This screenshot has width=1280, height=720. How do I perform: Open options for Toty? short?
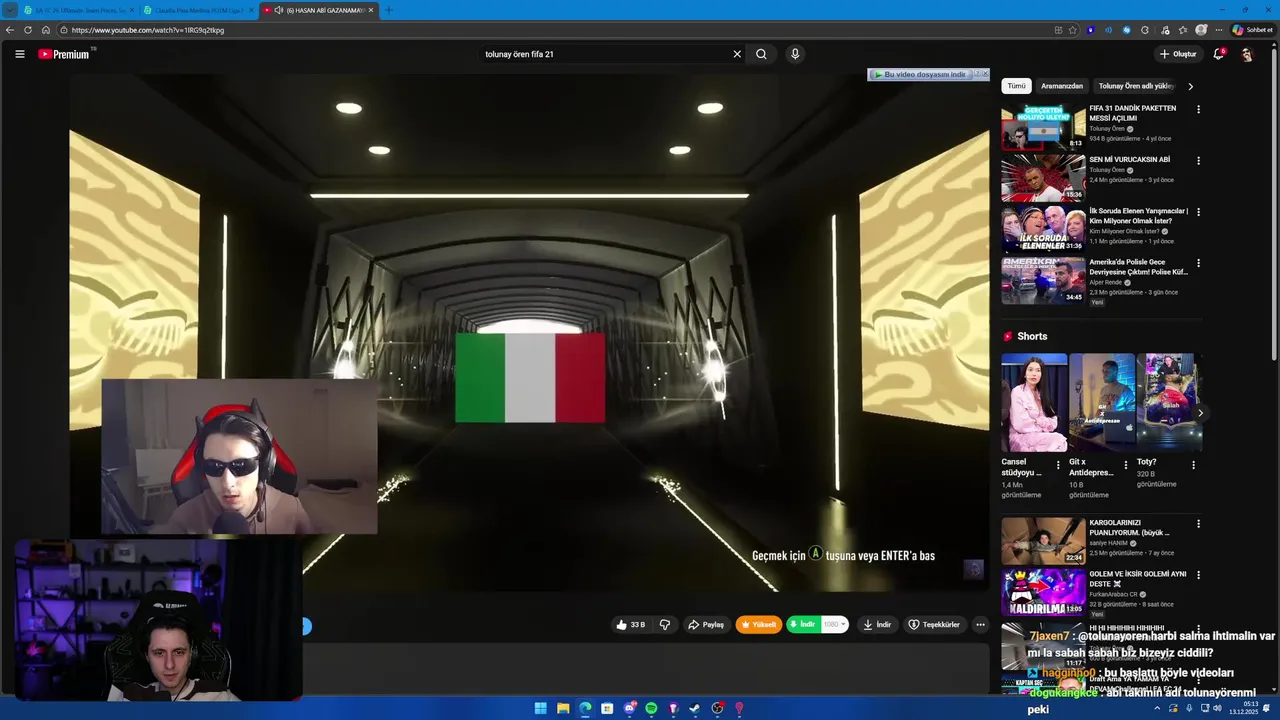[x=1193, y=465]
